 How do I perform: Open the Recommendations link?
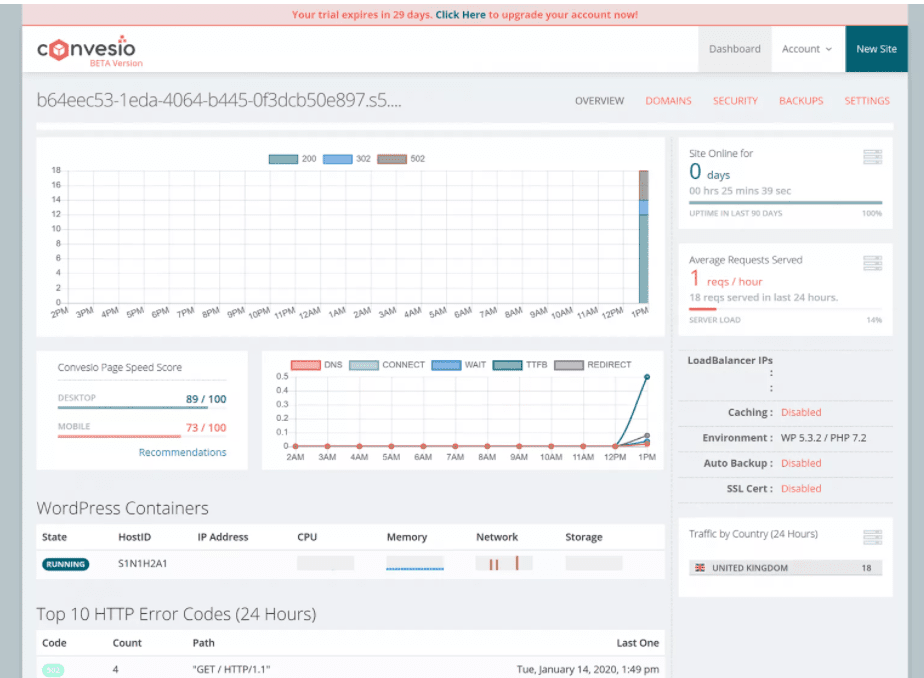click(182, 452)
